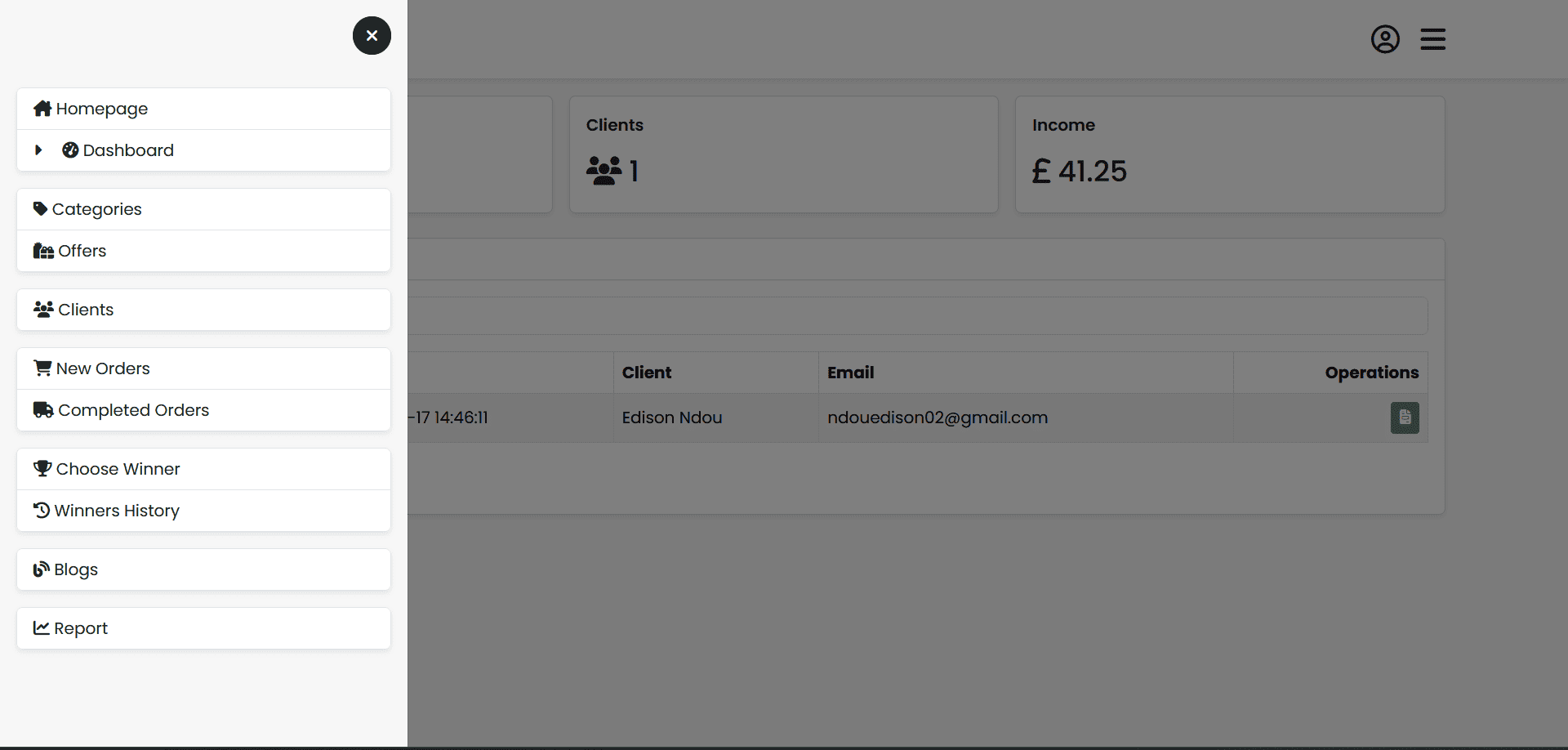Click the ndouedison02@gmail.com email link
The width and height of the screenshot is (1568, 750).
(x=937, y=417)
